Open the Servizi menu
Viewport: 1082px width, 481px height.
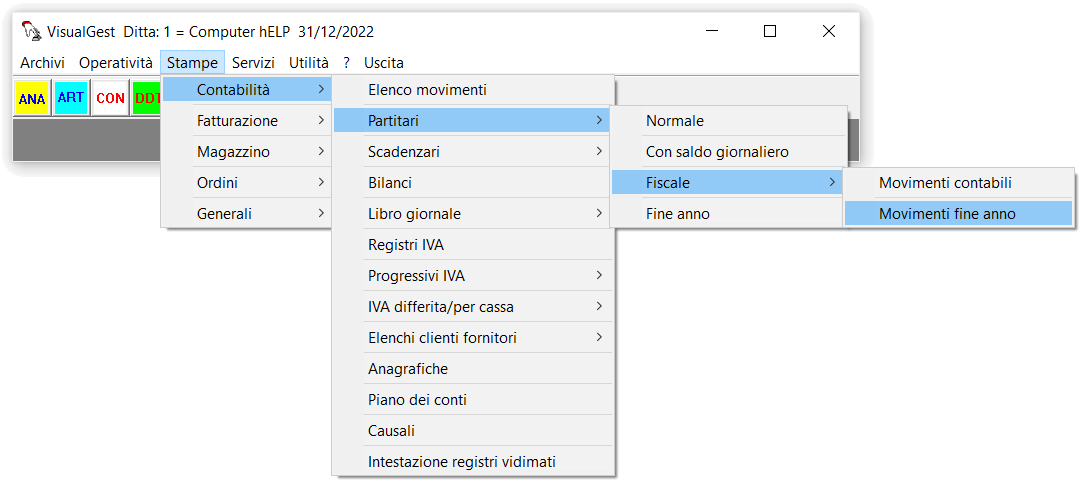point(253,63)
